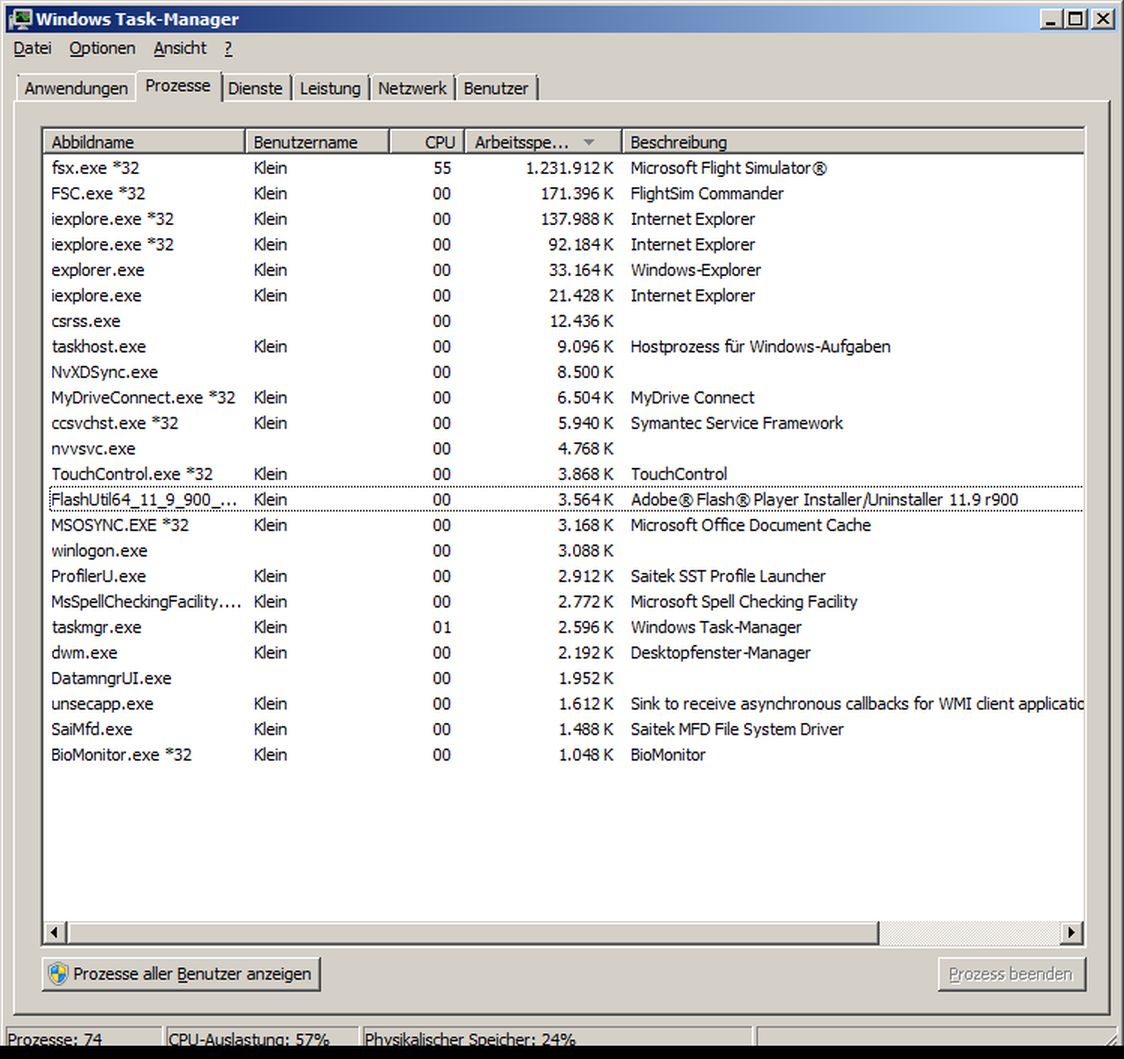The image size is (1124, 1059).
Task: Click the Microsoft Office Document Cache description
Action: (751, 525)
